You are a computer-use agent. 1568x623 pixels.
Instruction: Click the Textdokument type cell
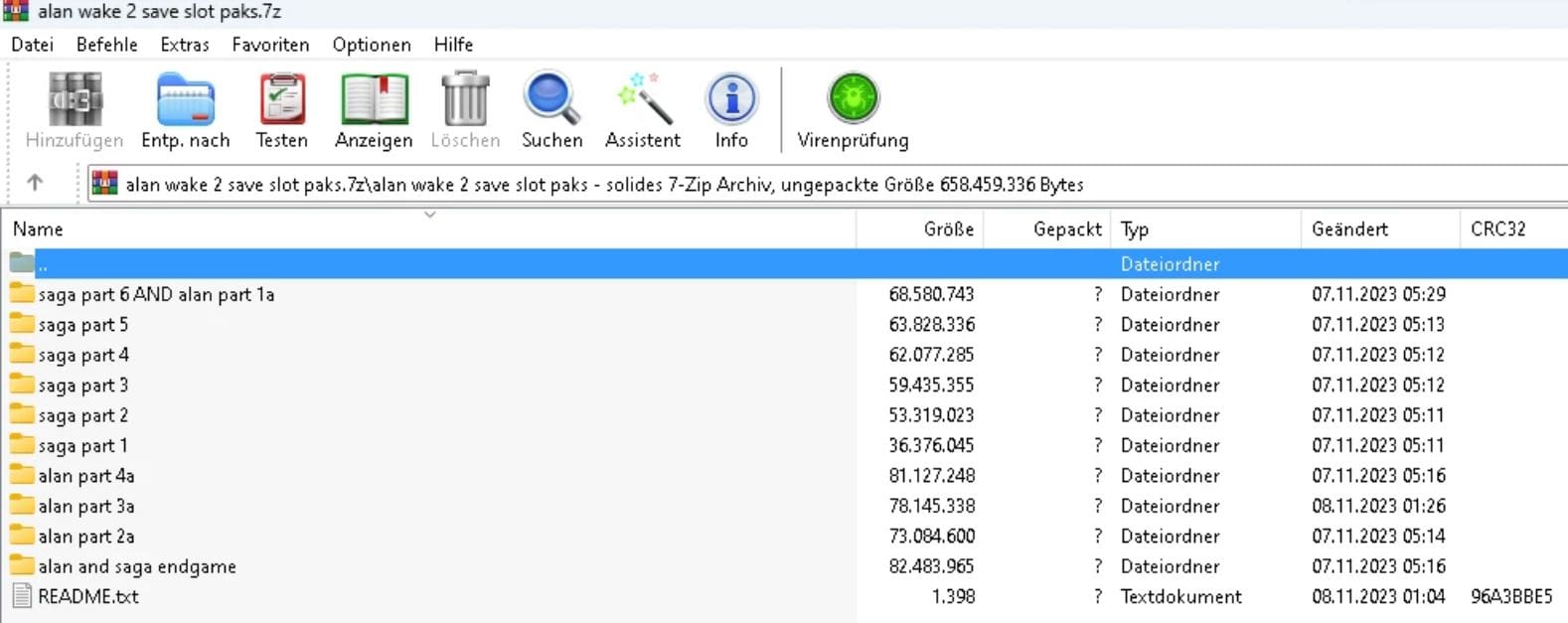pyautogui.click(x=1181, y=596)
